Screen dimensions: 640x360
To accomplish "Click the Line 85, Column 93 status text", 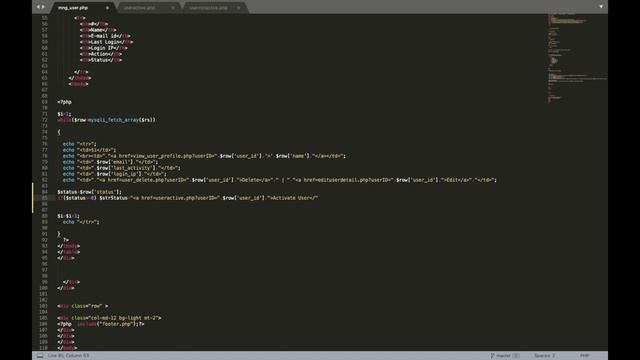I will point(68,356).
